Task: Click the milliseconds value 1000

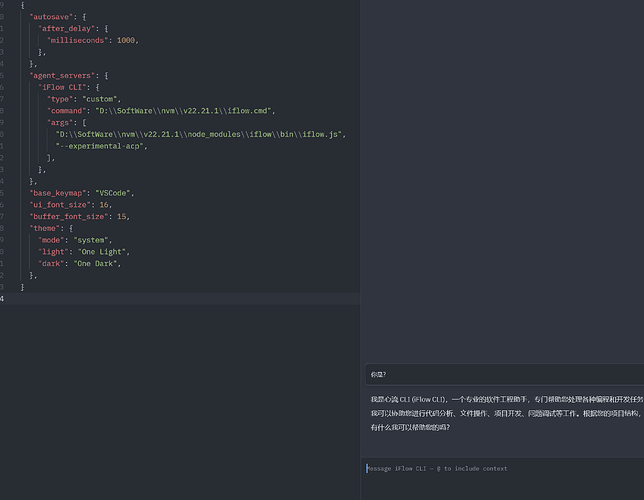Action: (126, 40)
